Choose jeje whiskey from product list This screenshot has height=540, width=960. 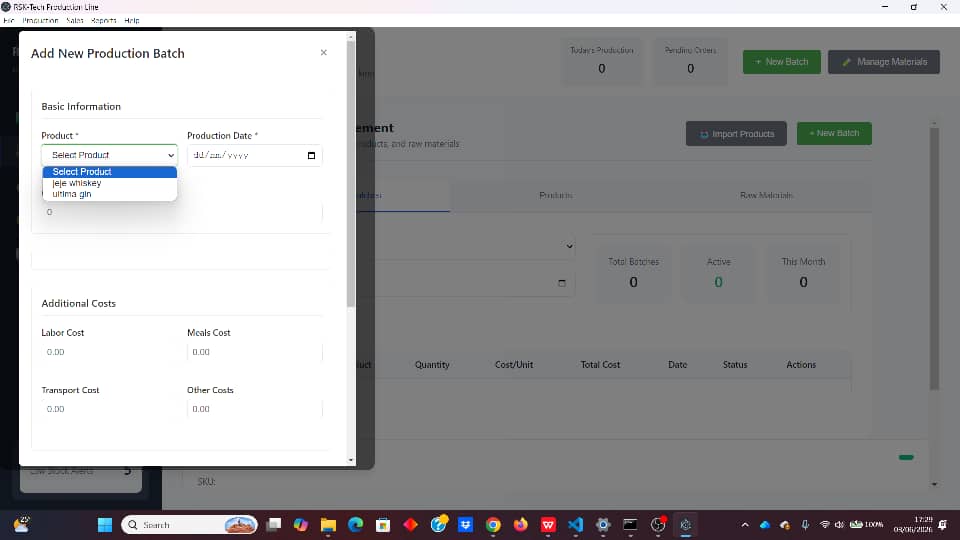110,183
